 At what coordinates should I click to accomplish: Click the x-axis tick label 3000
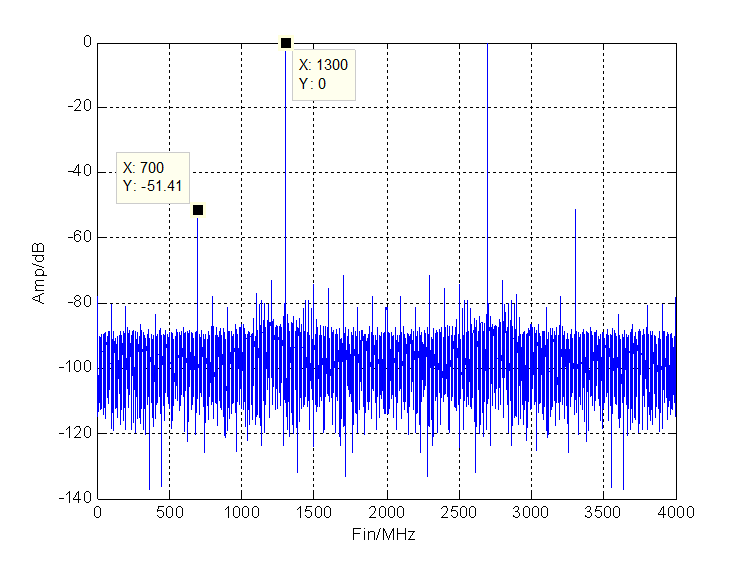pyautogui.click(x=531, y=512)
